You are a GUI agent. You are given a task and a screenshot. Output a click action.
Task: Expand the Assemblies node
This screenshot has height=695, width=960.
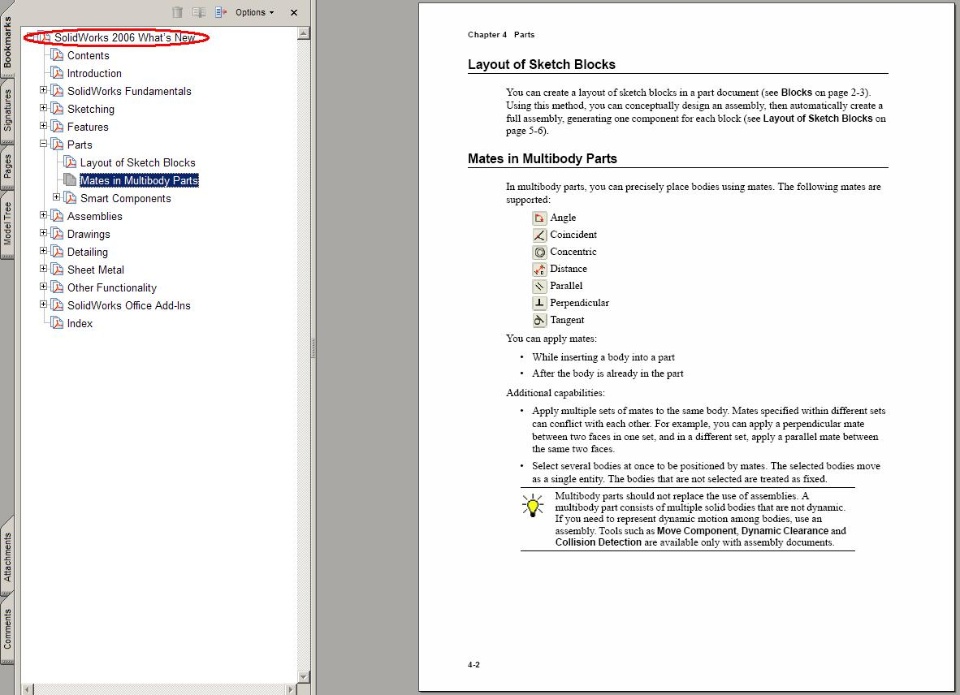click(x=43, y=215)
